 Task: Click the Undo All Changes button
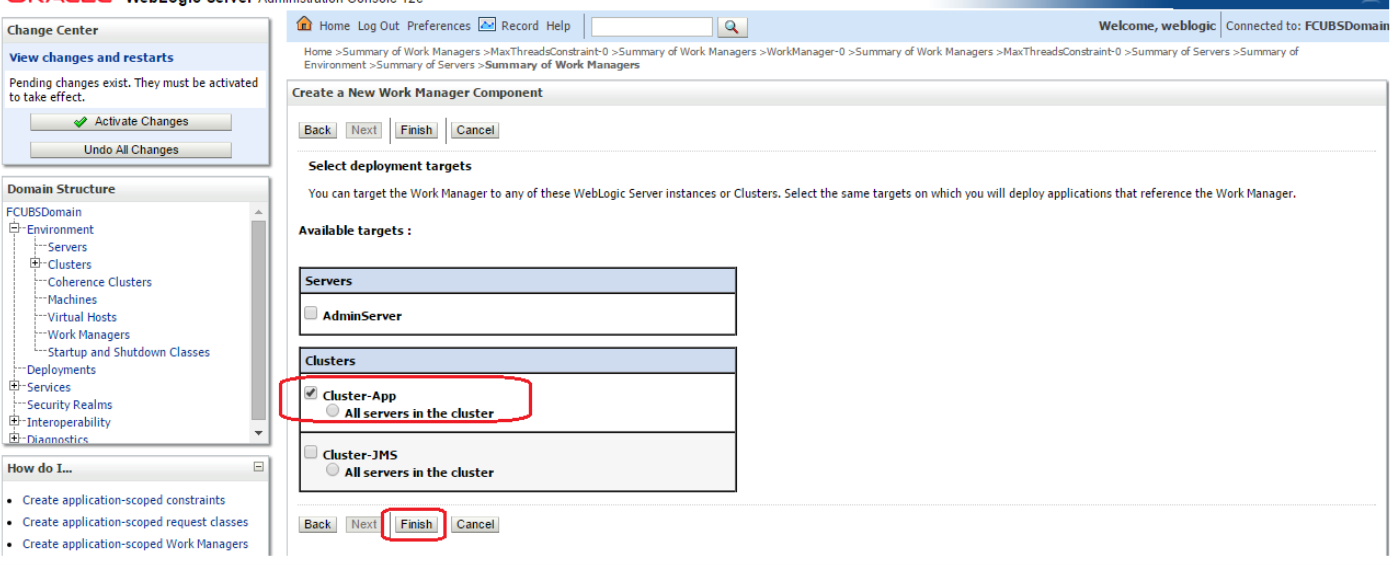[x=131, y=150]
